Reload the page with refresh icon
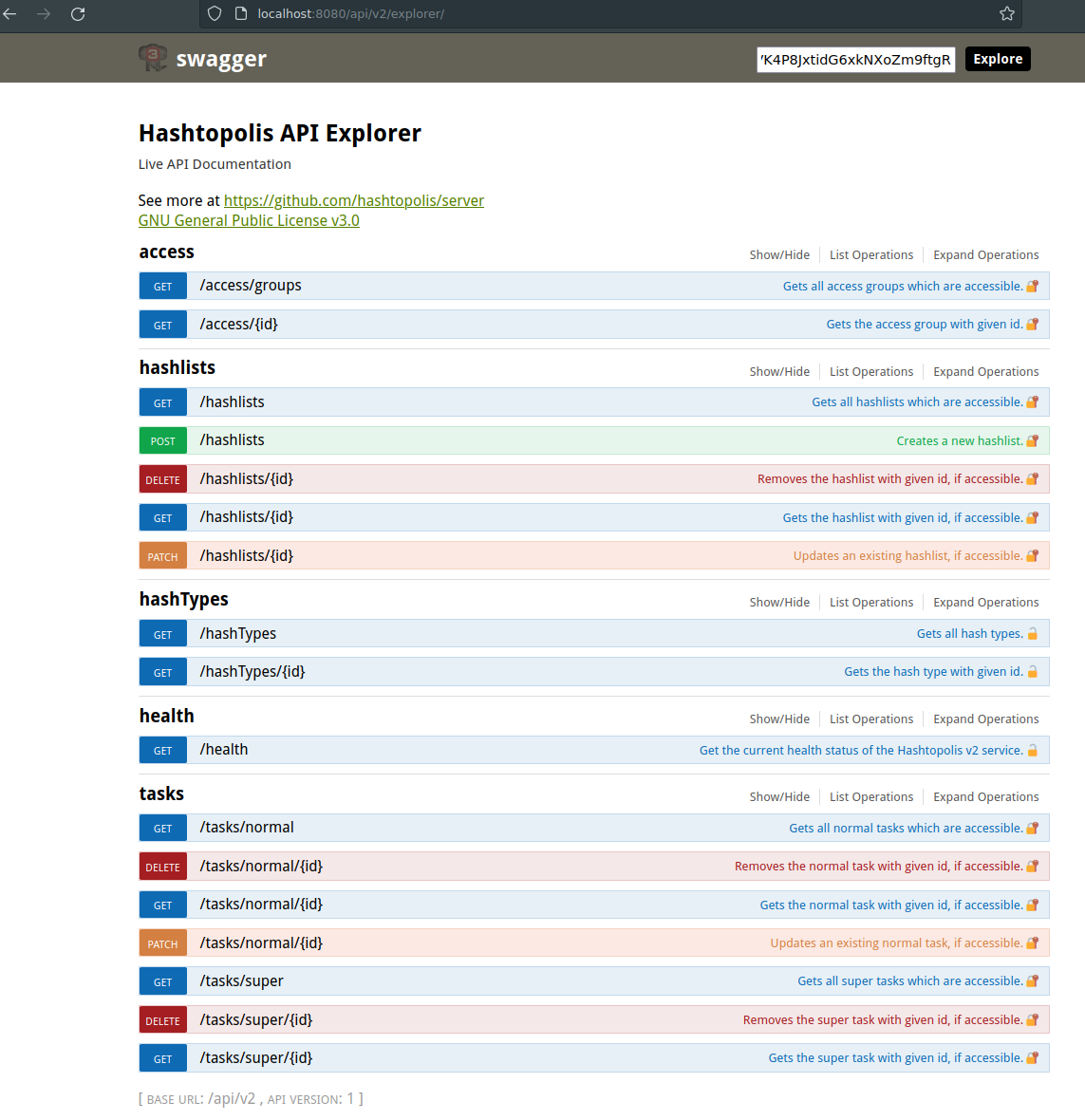The image size is (1085, 1120). click(78, 13)
